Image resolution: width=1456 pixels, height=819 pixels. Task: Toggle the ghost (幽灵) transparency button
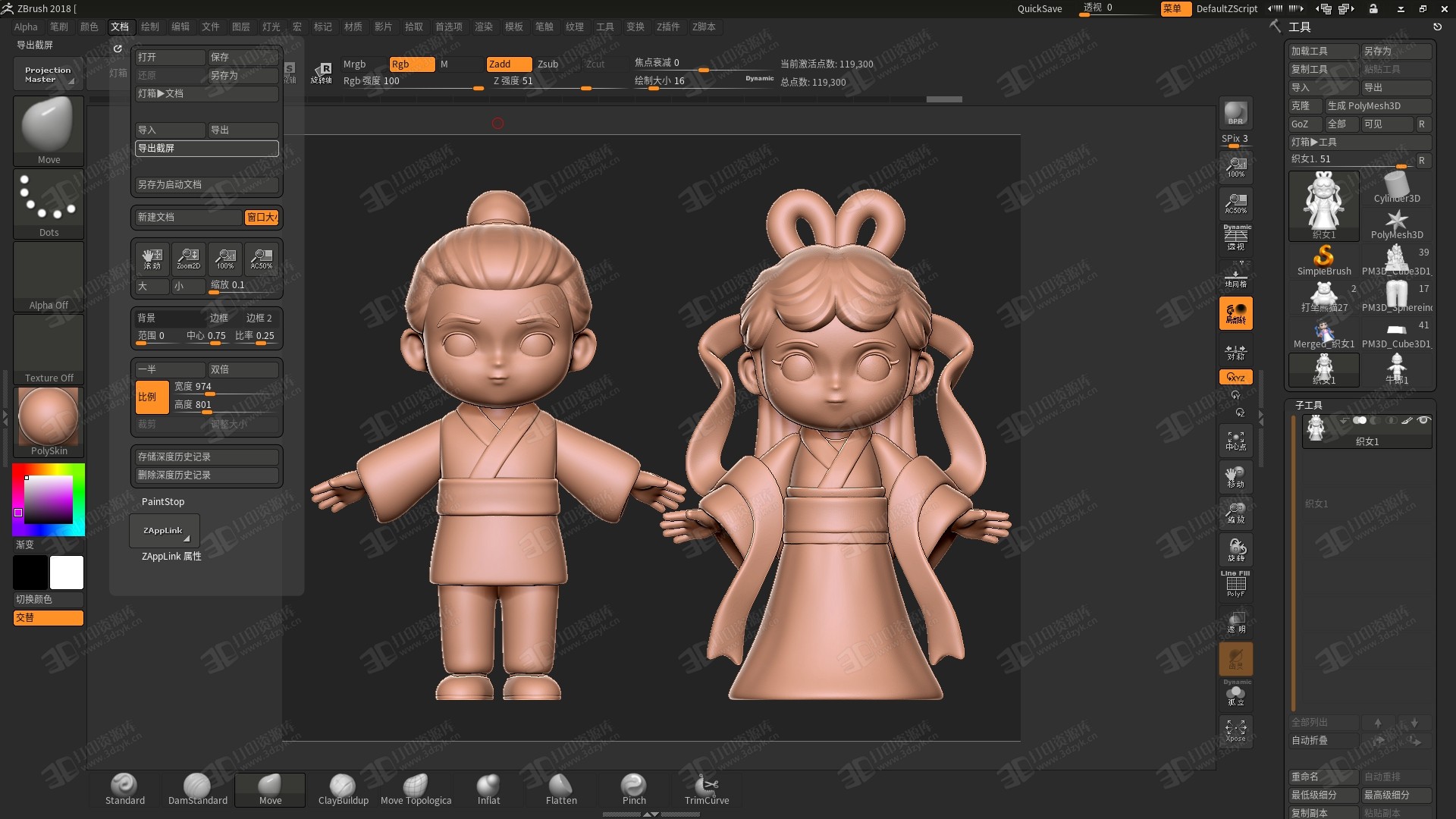pyautogui.click(x=1235, y=659)
